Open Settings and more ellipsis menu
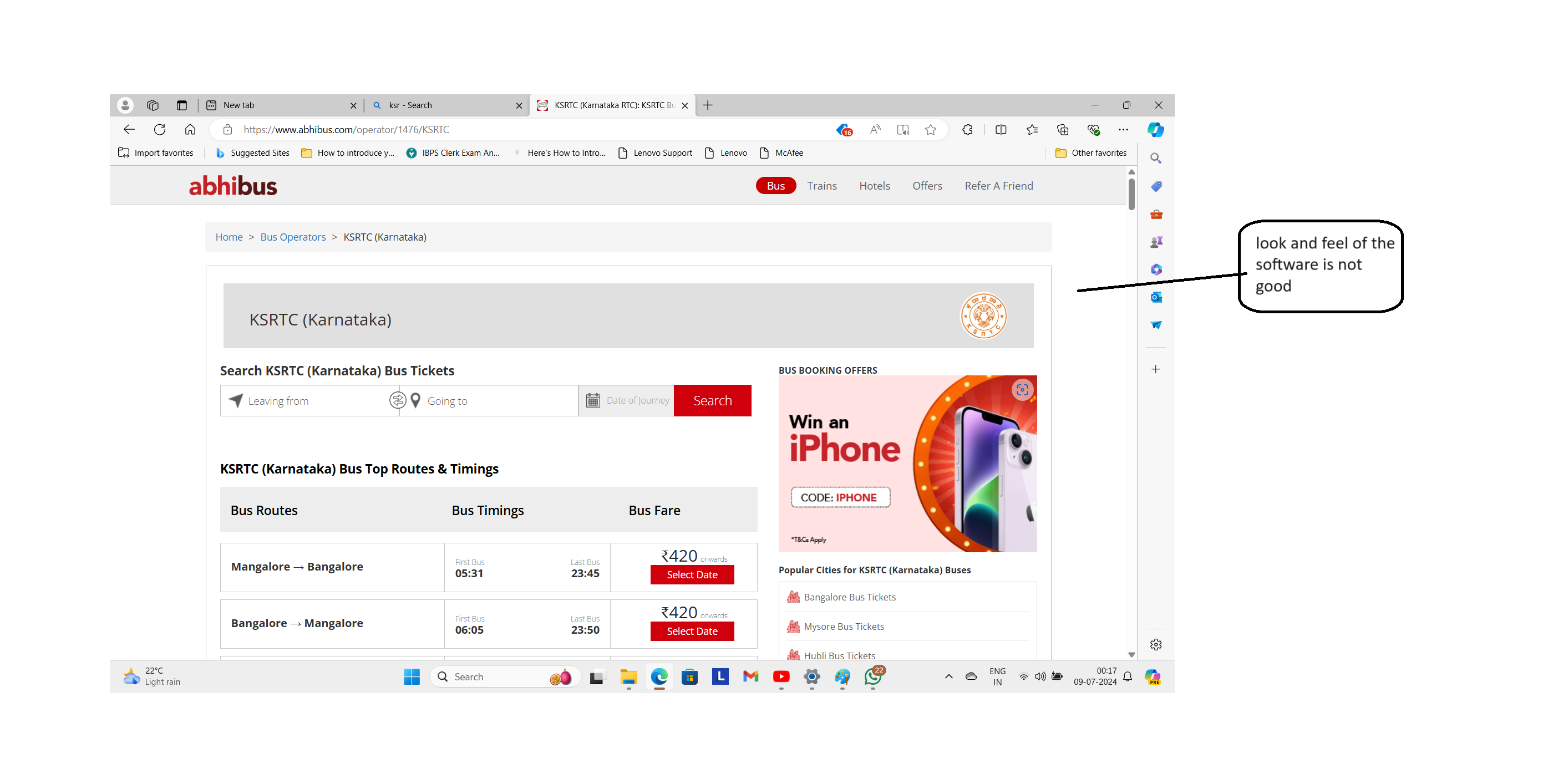1543x784 pixels. tap(1123, 129)
